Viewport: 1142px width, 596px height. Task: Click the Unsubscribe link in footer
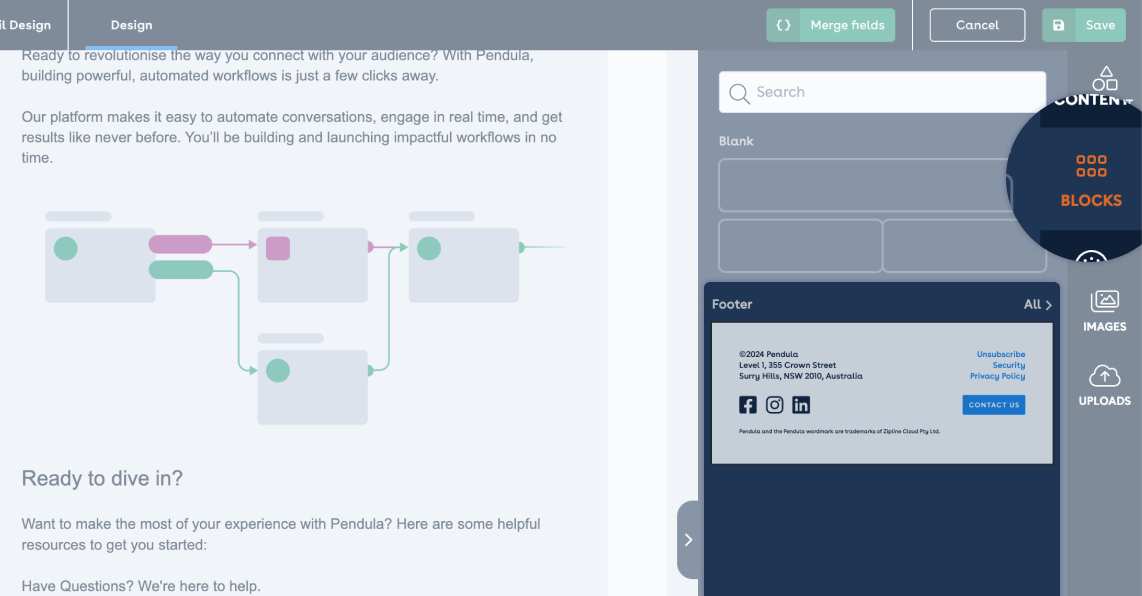point(1000,354)
